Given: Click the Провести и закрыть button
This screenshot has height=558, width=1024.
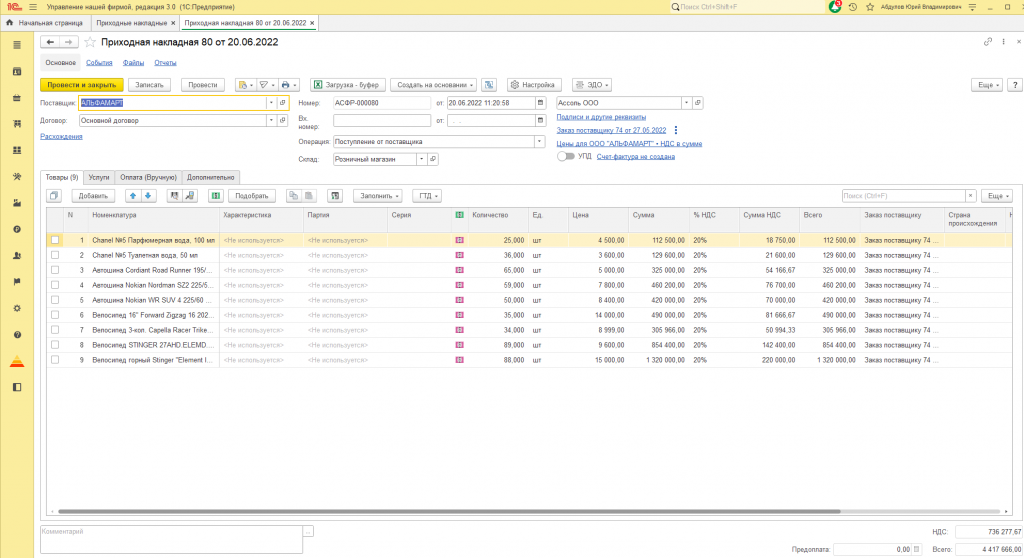Looking at the screenshot, I should [x=81, y=85].
